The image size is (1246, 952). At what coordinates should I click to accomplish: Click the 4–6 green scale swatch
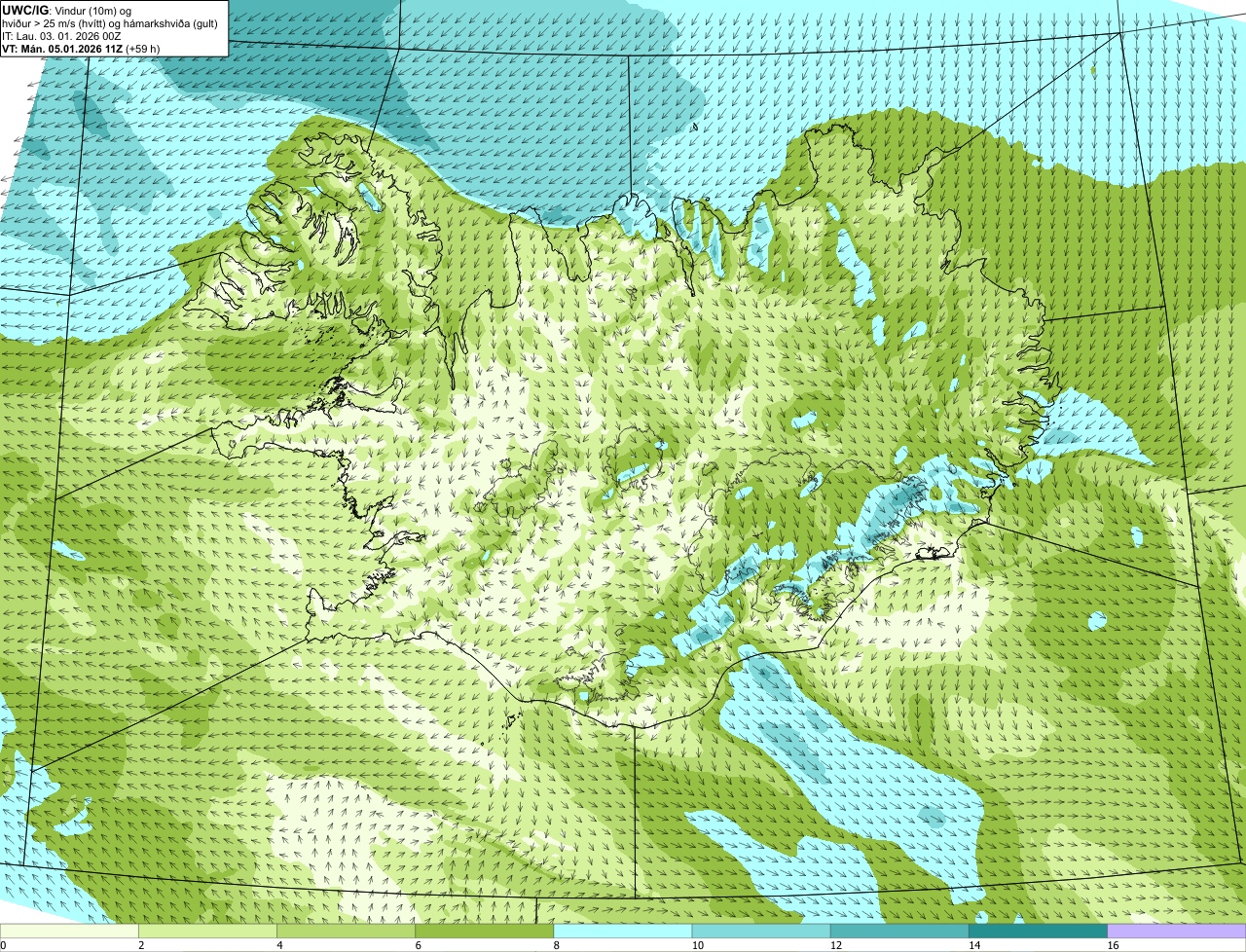pos(347,931)
